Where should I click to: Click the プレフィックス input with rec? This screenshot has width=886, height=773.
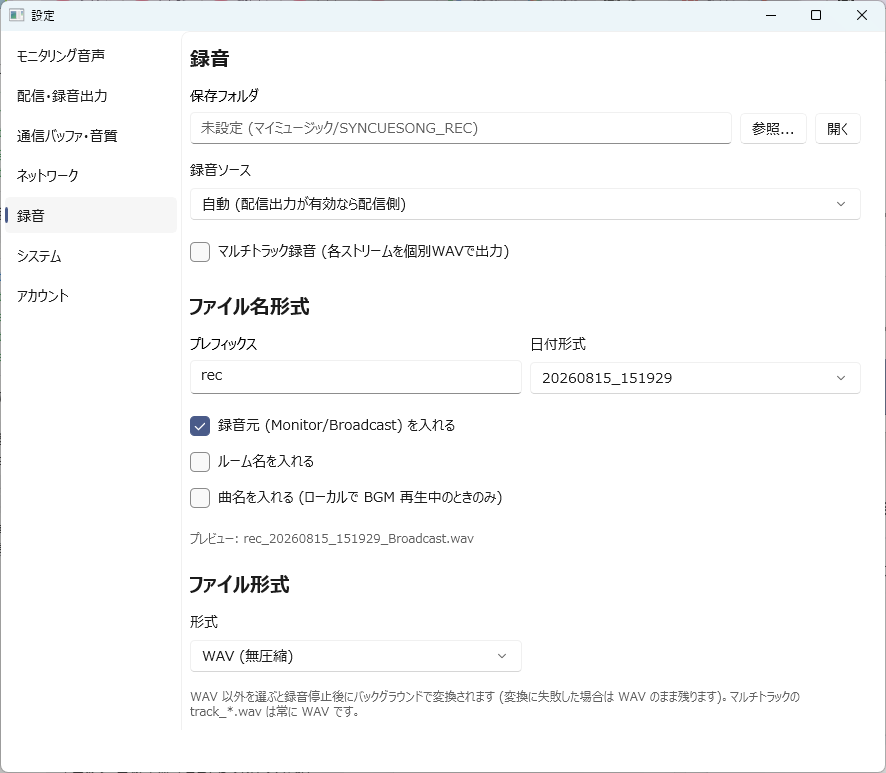point(355,376)
